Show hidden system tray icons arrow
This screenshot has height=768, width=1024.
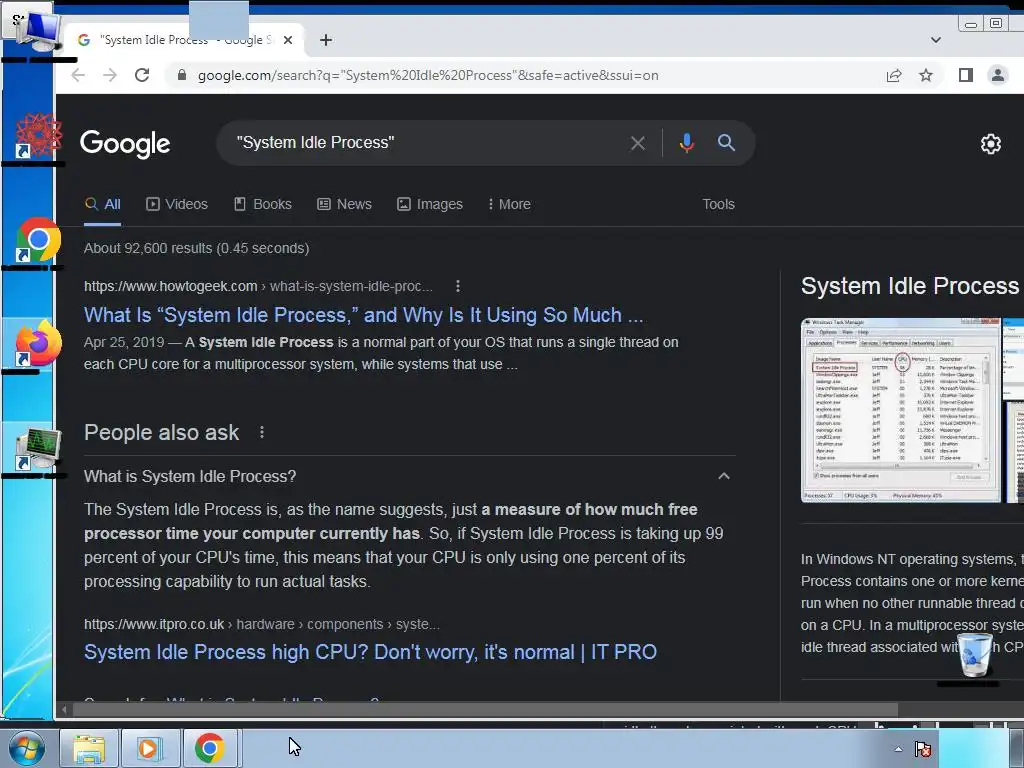(x=899, y=749)
